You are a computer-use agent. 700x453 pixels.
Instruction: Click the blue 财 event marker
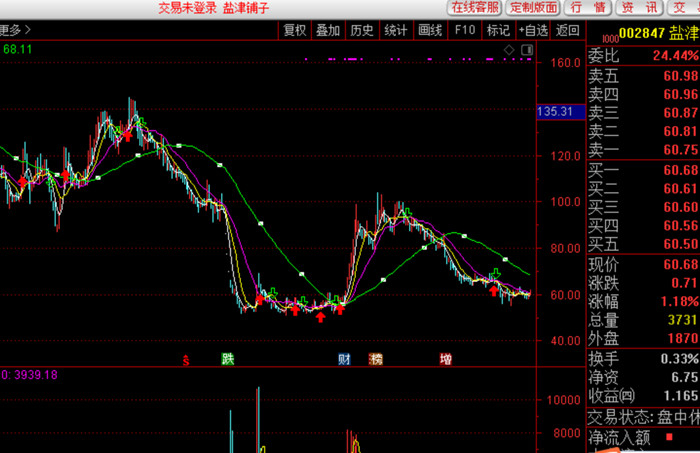(344, 359)
